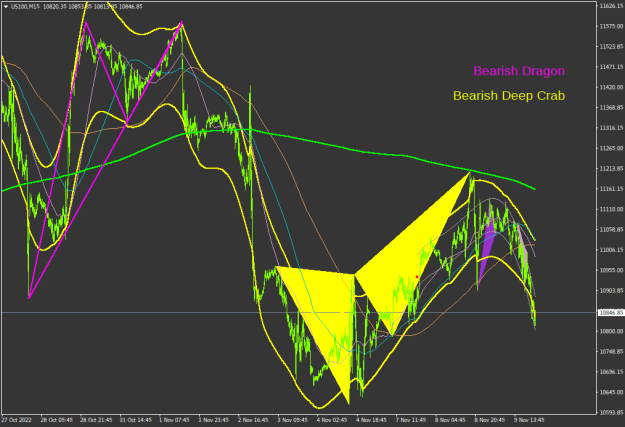Viewport: 625px width, 427px height.
Task: Open the chart menu triangle beside US100,M15
Action: [x=6, y=6]
